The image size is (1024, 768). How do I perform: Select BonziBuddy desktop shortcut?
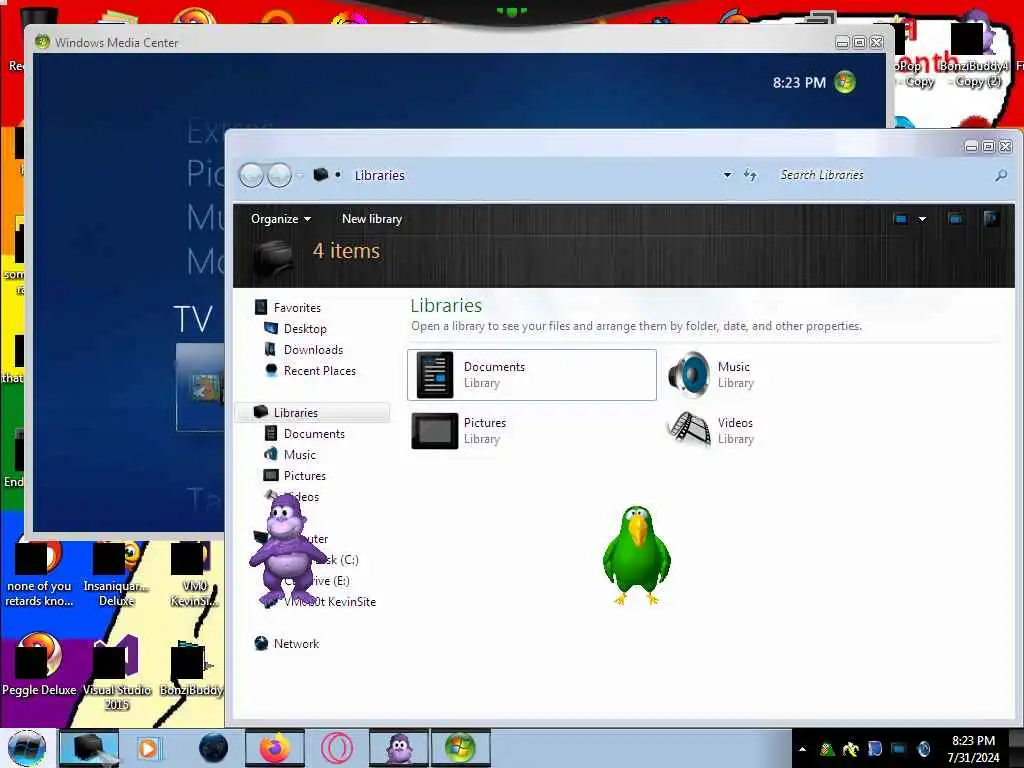(x=191, y=669)
